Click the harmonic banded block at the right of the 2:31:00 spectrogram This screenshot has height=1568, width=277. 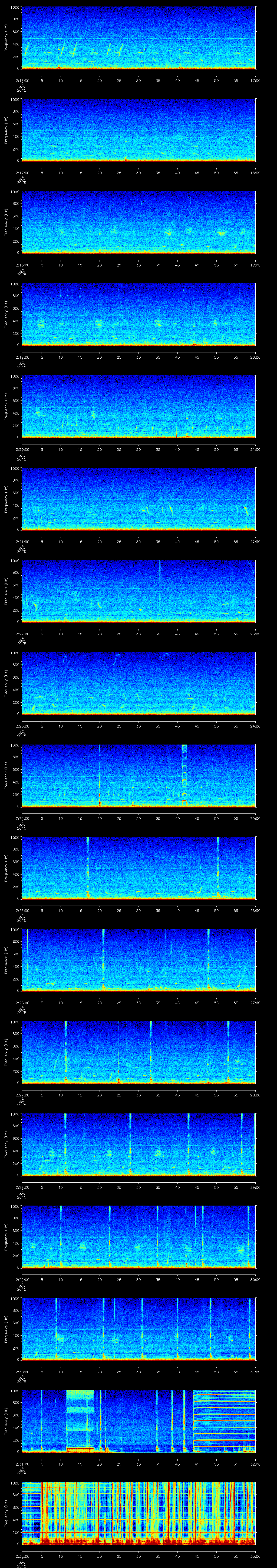click(x=225, y=1421)
